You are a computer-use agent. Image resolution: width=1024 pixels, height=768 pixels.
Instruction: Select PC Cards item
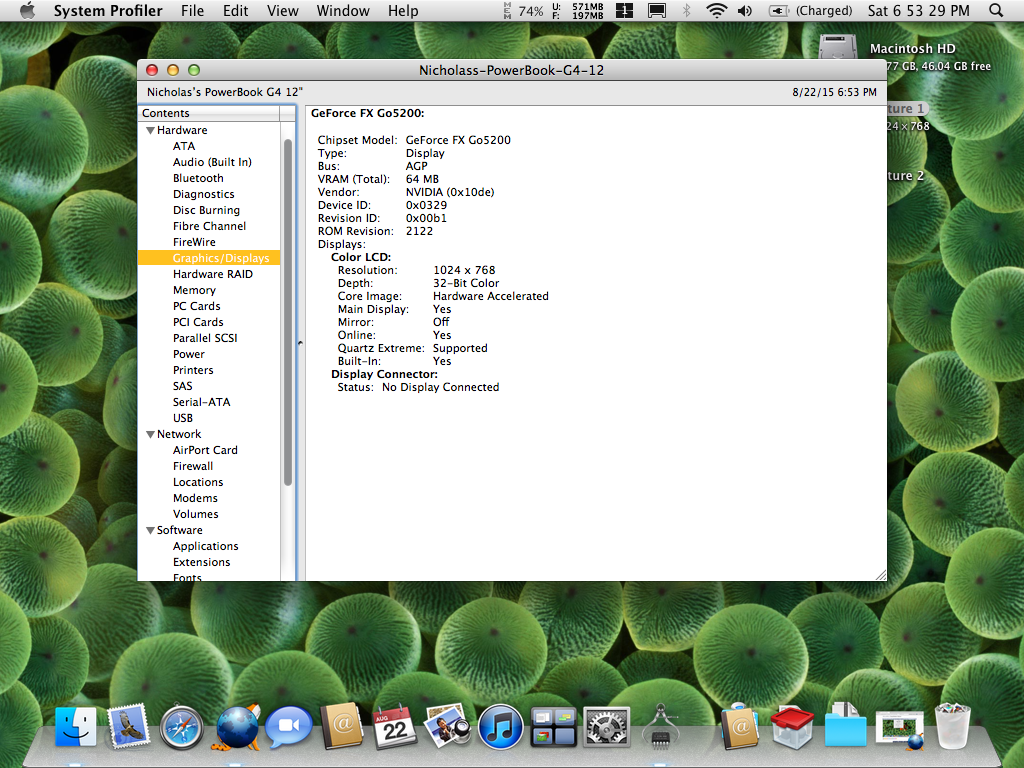[x=197, y=306]
